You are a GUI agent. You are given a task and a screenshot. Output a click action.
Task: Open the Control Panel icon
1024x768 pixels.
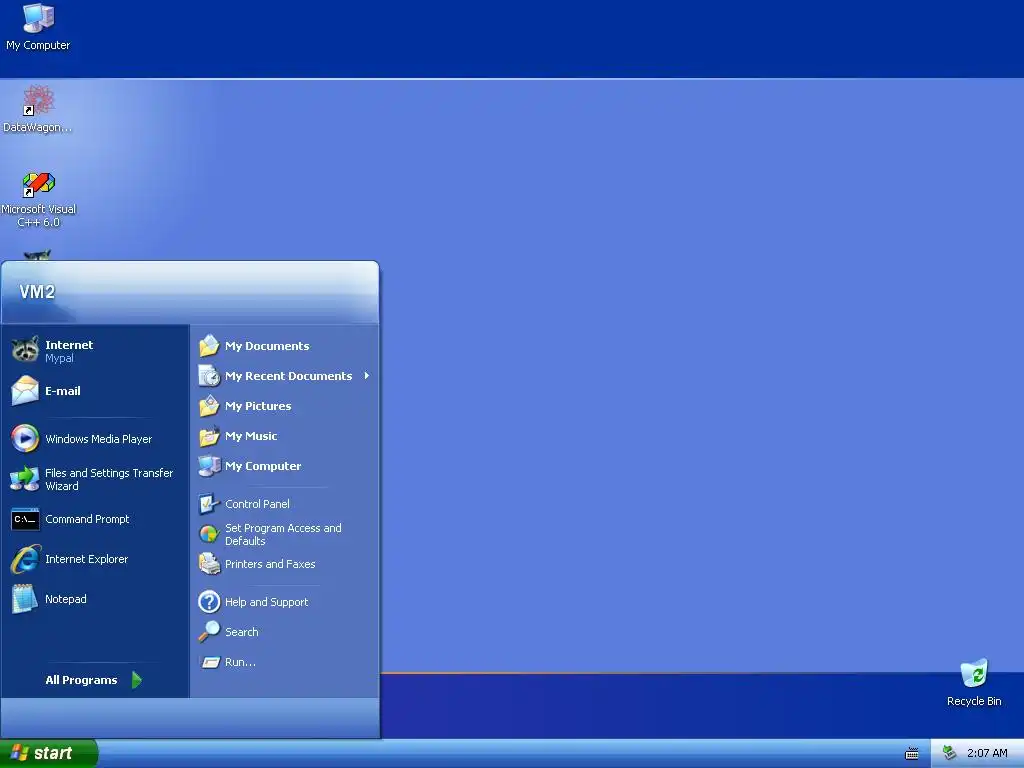click(x=209, y=504)
